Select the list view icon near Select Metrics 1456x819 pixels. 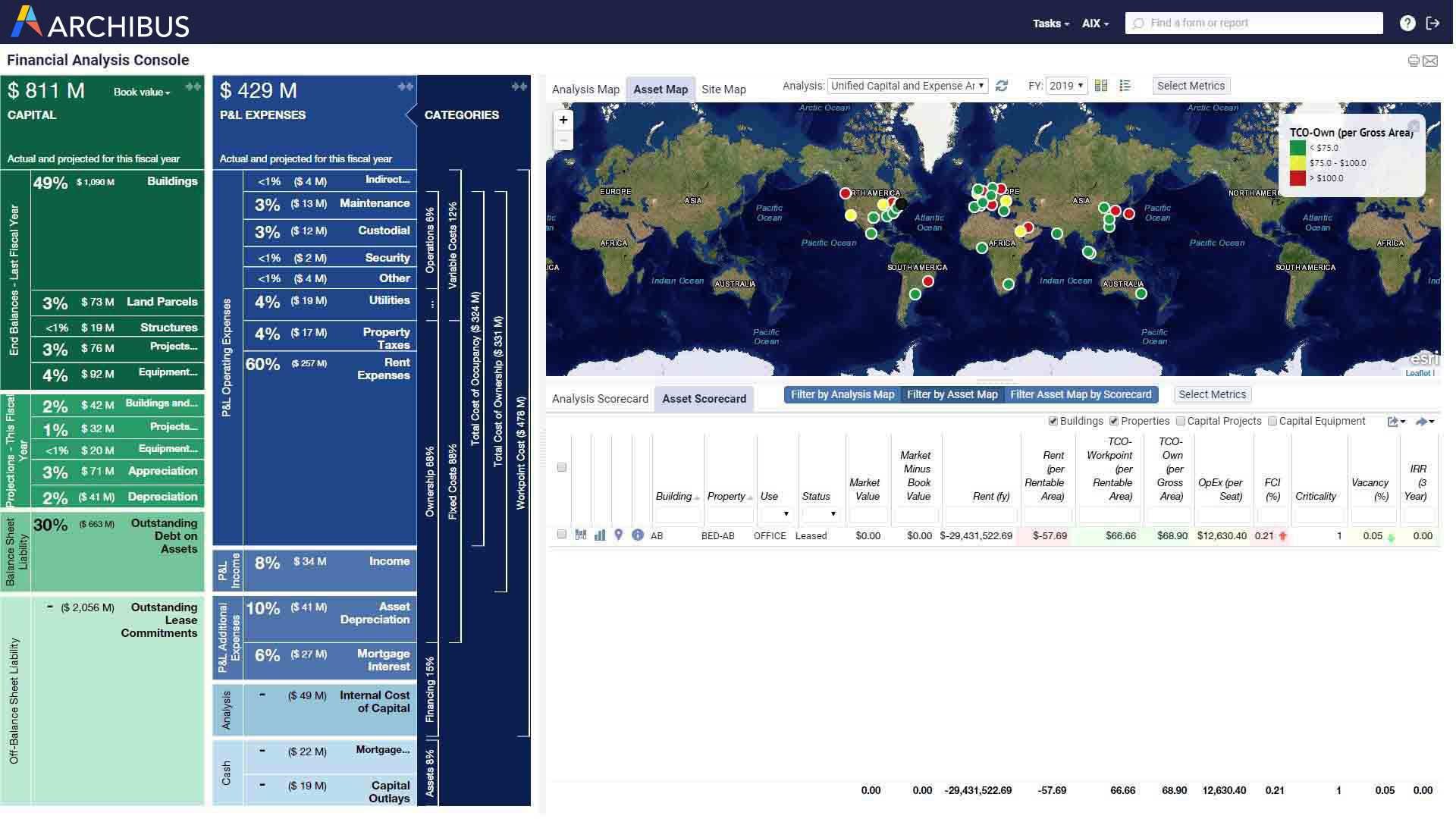1125,86
